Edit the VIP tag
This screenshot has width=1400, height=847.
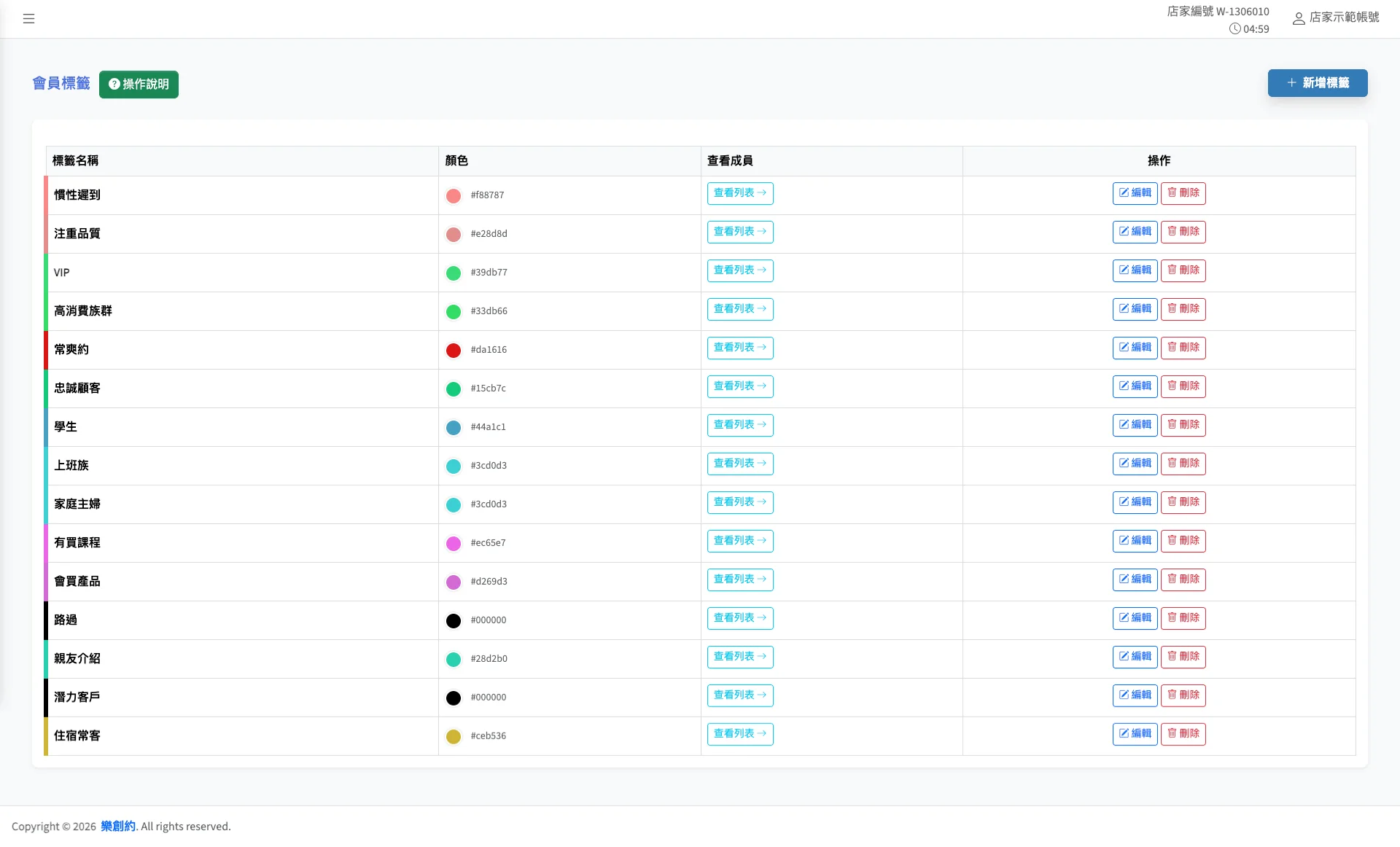click(1135, 270)
